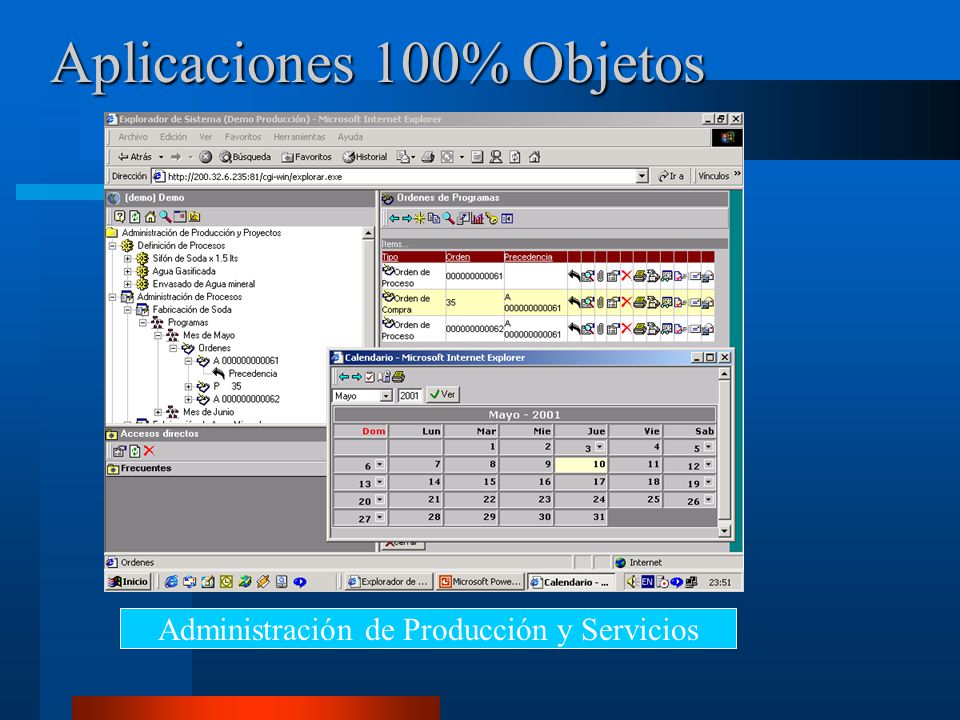This screenshot has height=720, width=960.
Task: Click the Historial toolbar button
Action: tap(365, 157)
